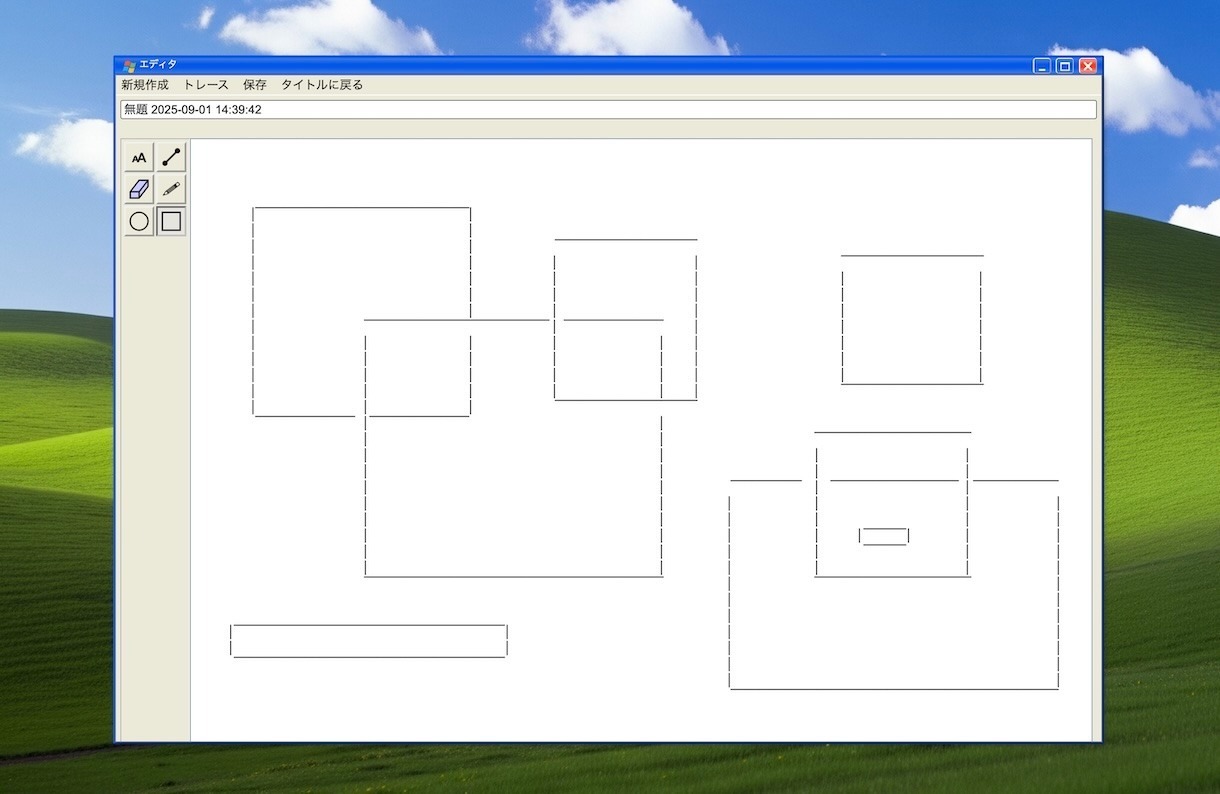
Task: Choose the eraser tool
Action: pyautogui.click(x=139, y=189)
